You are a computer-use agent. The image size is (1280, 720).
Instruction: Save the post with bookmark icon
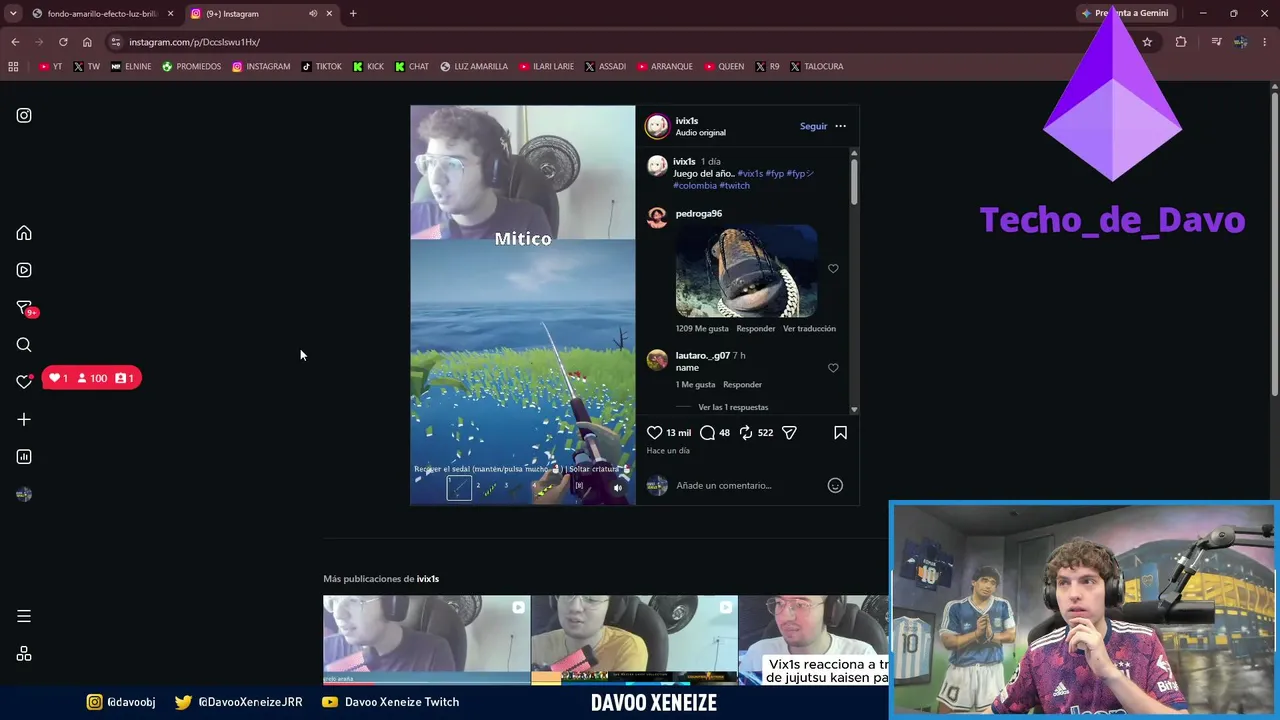point(840,432)
